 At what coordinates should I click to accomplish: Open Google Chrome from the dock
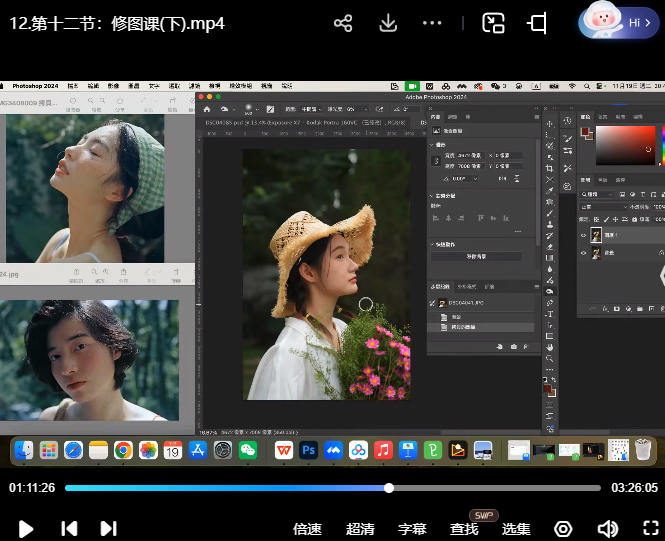click(123, 451)
